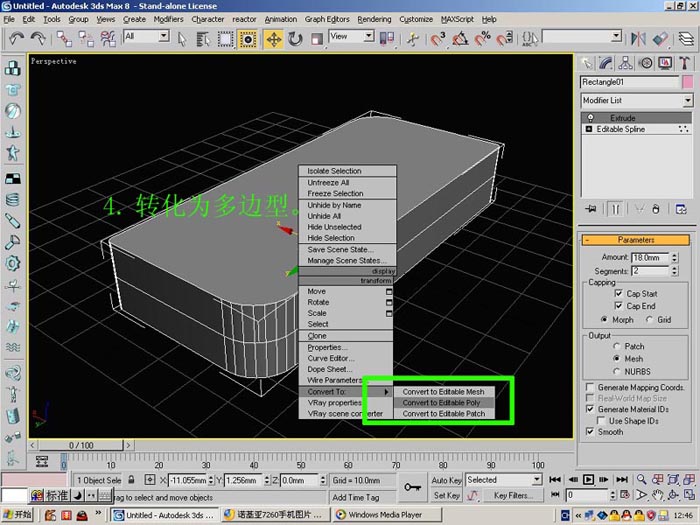This screenshot has width=700, height=525.
Task: Click the Undo arrow in main toolbar
Action: [17, 39]
